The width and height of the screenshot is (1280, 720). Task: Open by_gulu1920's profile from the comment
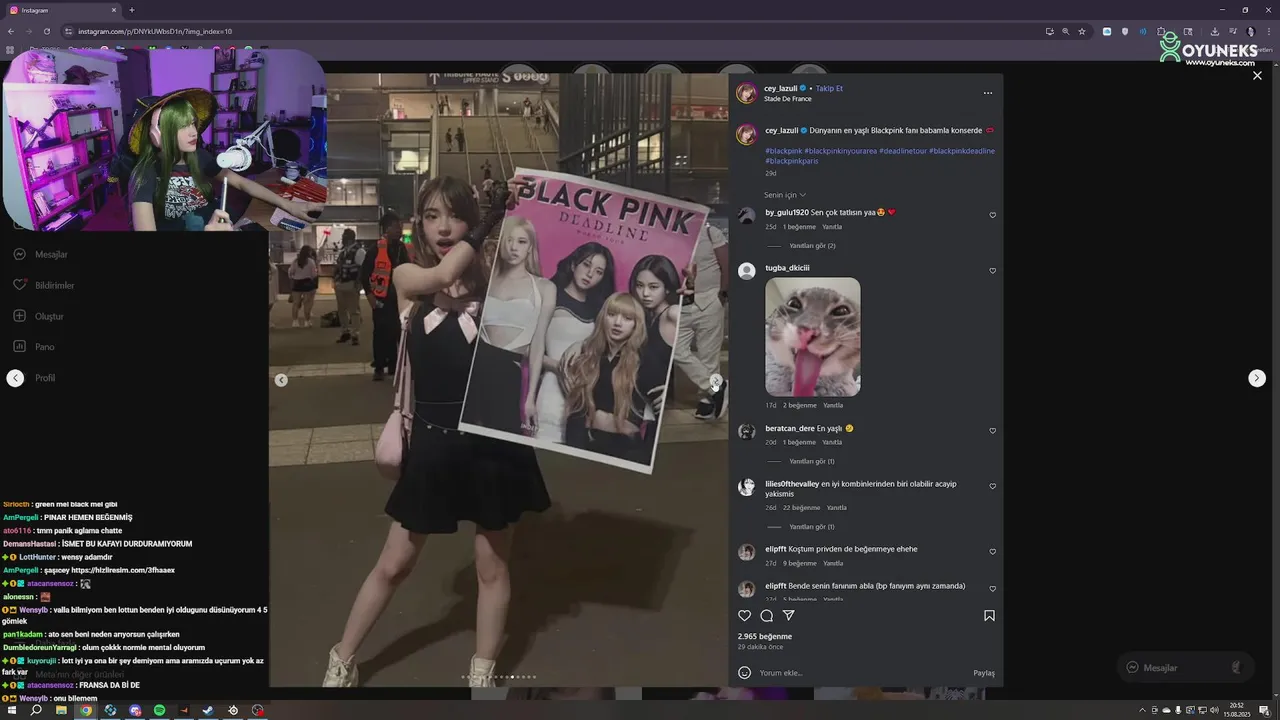pos(787,213)
